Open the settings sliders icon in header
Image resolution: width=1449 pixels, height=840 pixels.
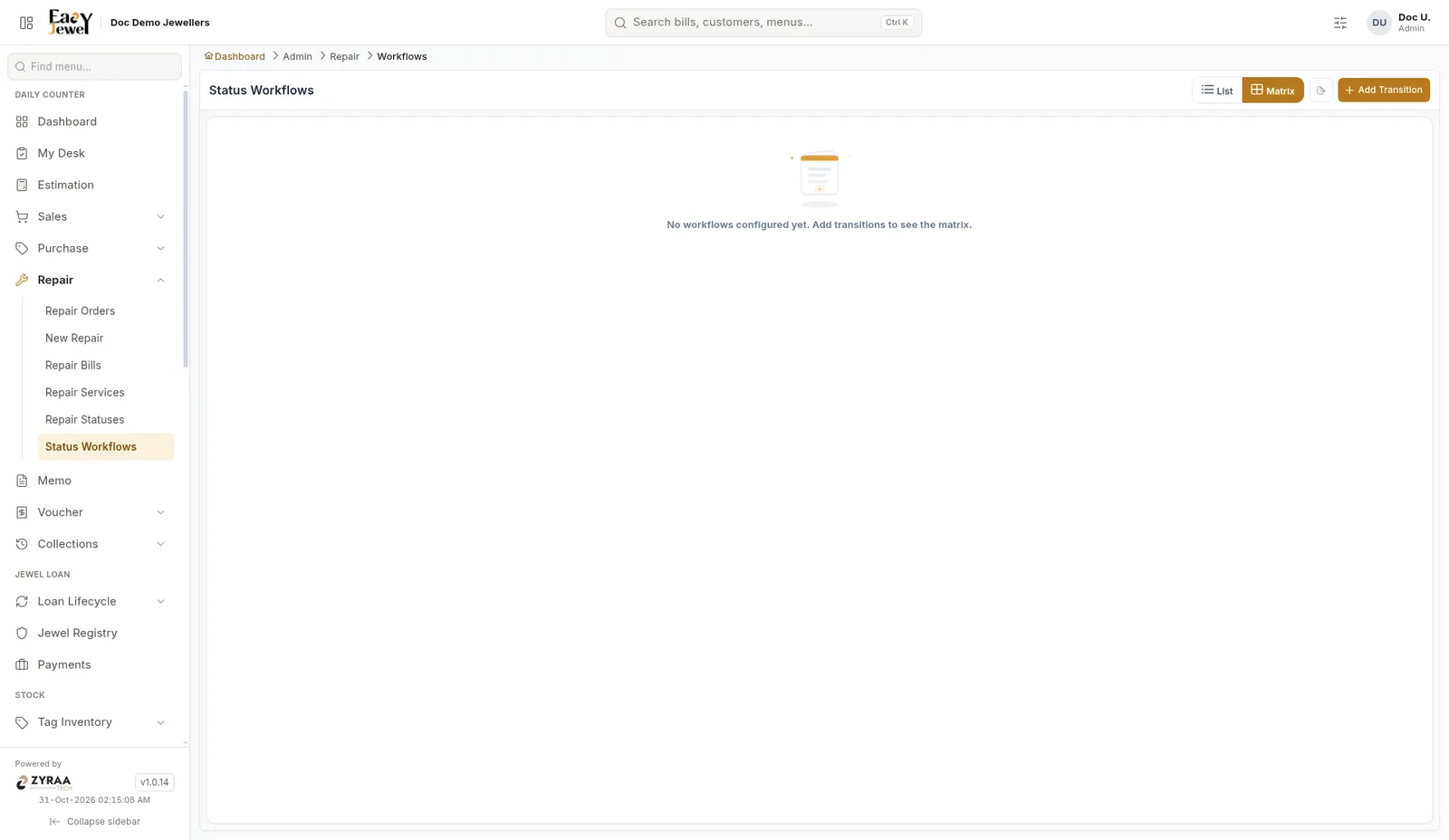(x=1340, y=23)
